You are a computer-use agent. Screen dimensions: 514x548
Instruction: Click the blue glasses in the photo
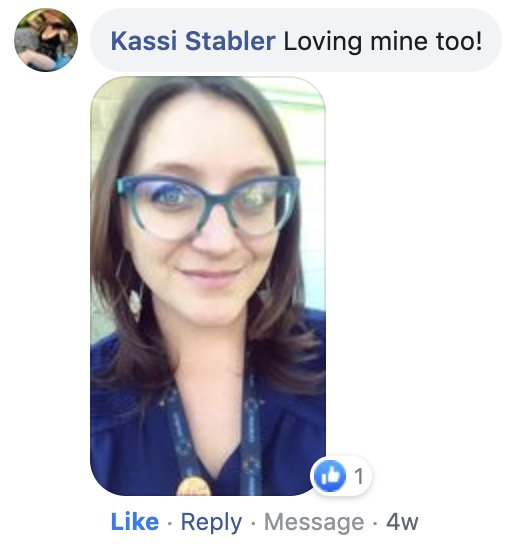click(208, 207)
